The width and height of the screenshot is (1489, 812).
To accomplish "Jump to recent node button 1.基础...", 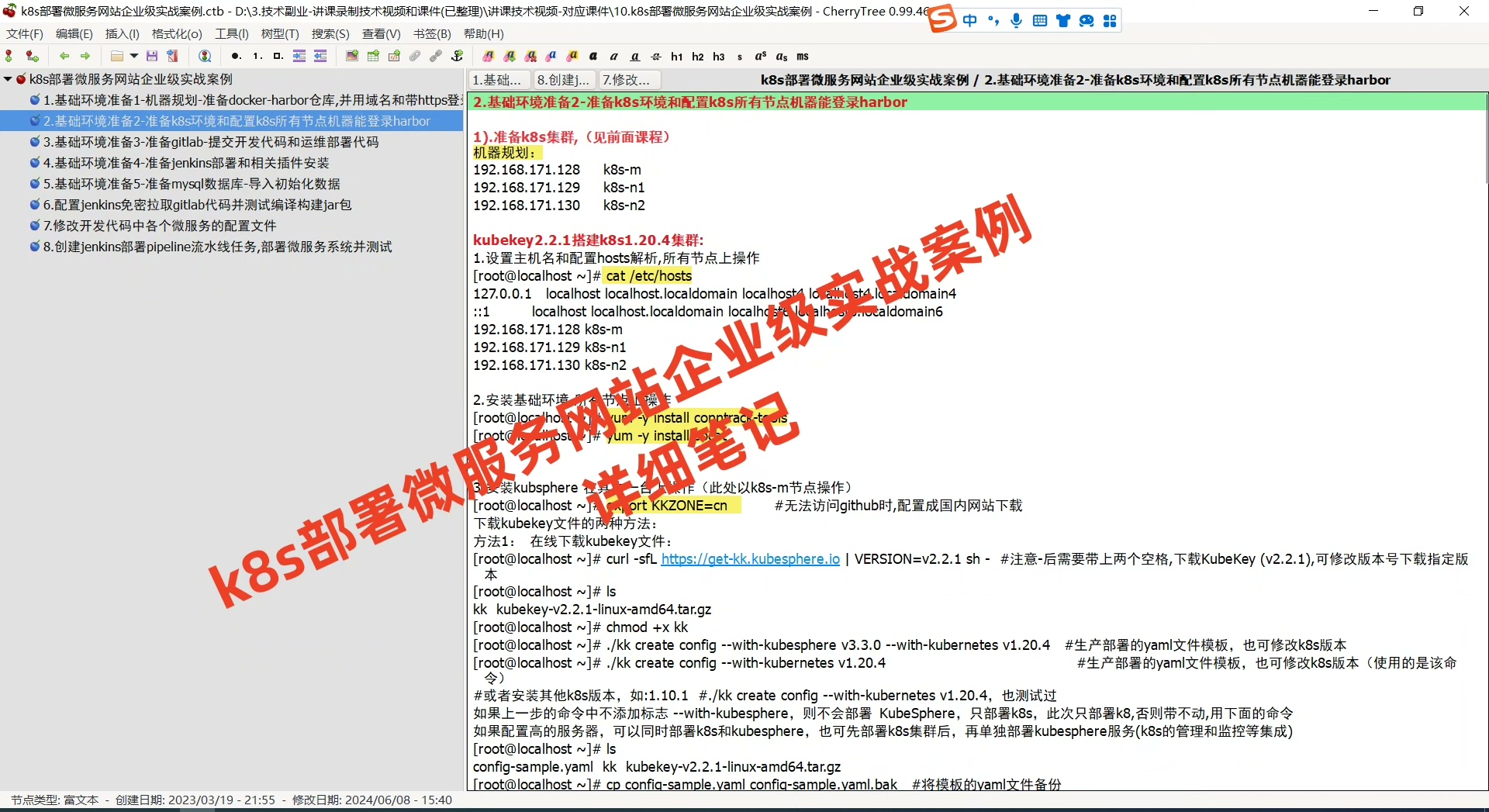I will (499, 80).
